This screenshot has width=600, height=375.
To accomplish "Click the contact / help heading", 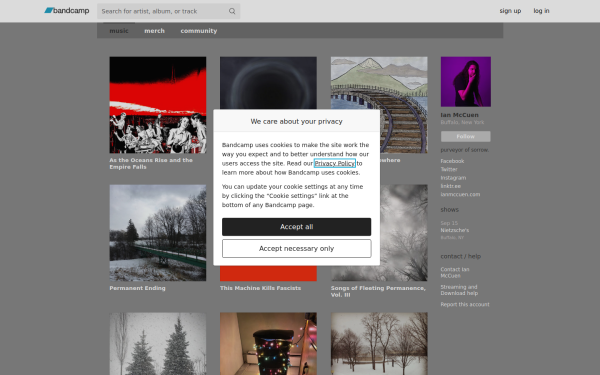I will point(461,256).
